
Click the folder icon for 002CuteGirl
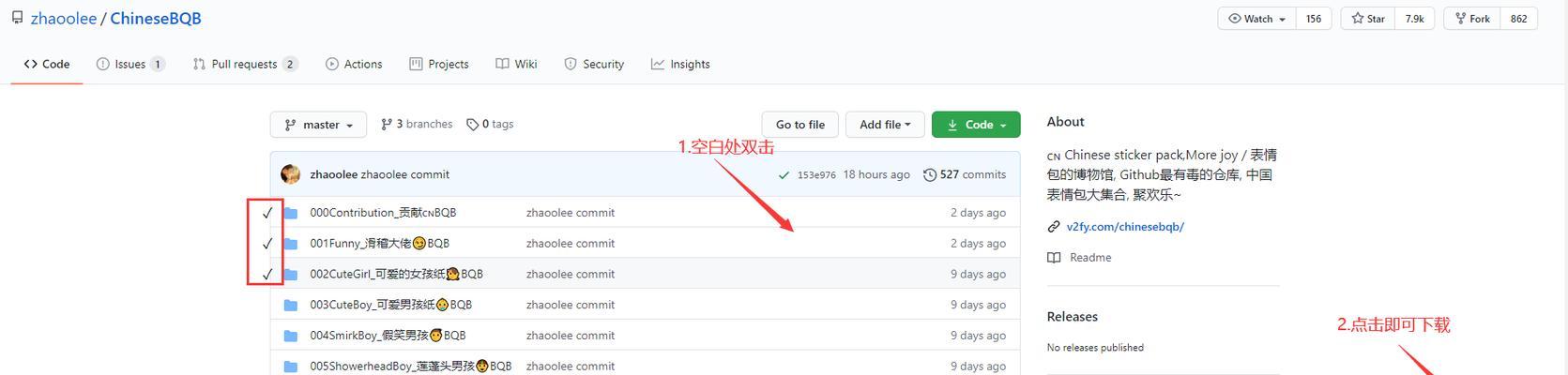[291, 275]
